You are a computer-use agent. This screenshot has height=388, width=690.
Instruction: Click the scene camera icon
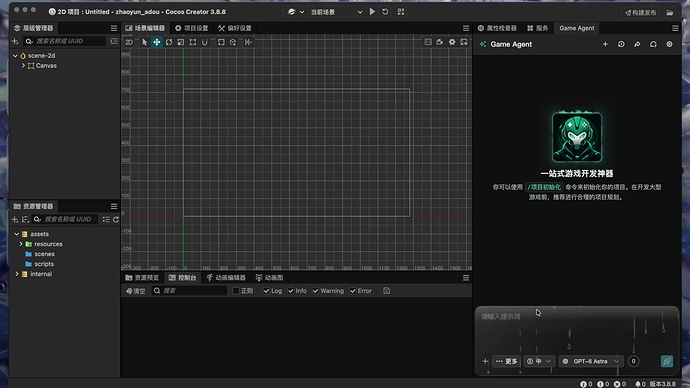[440, 42]
